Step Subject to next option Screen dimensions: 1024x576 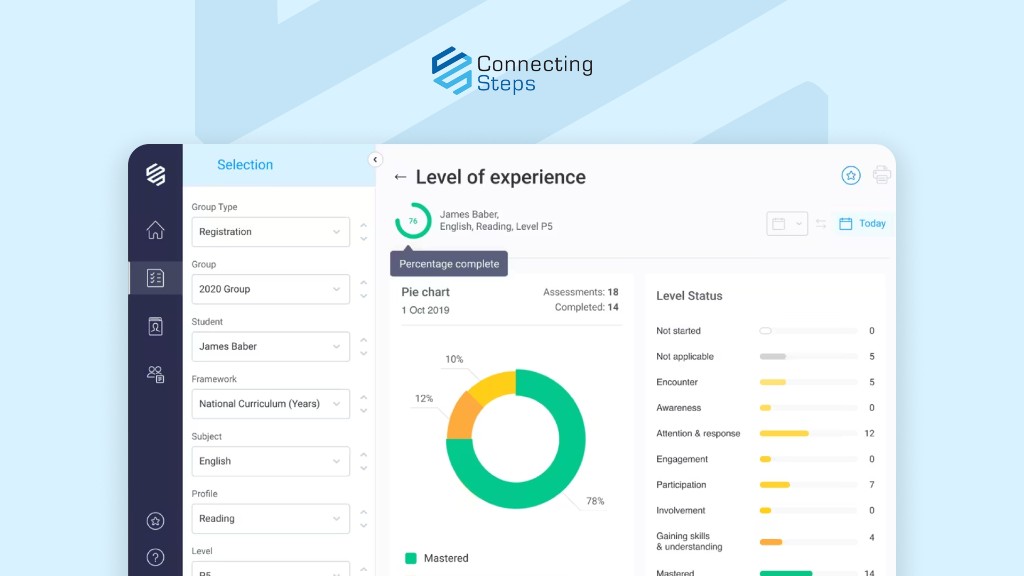point(364,469)
